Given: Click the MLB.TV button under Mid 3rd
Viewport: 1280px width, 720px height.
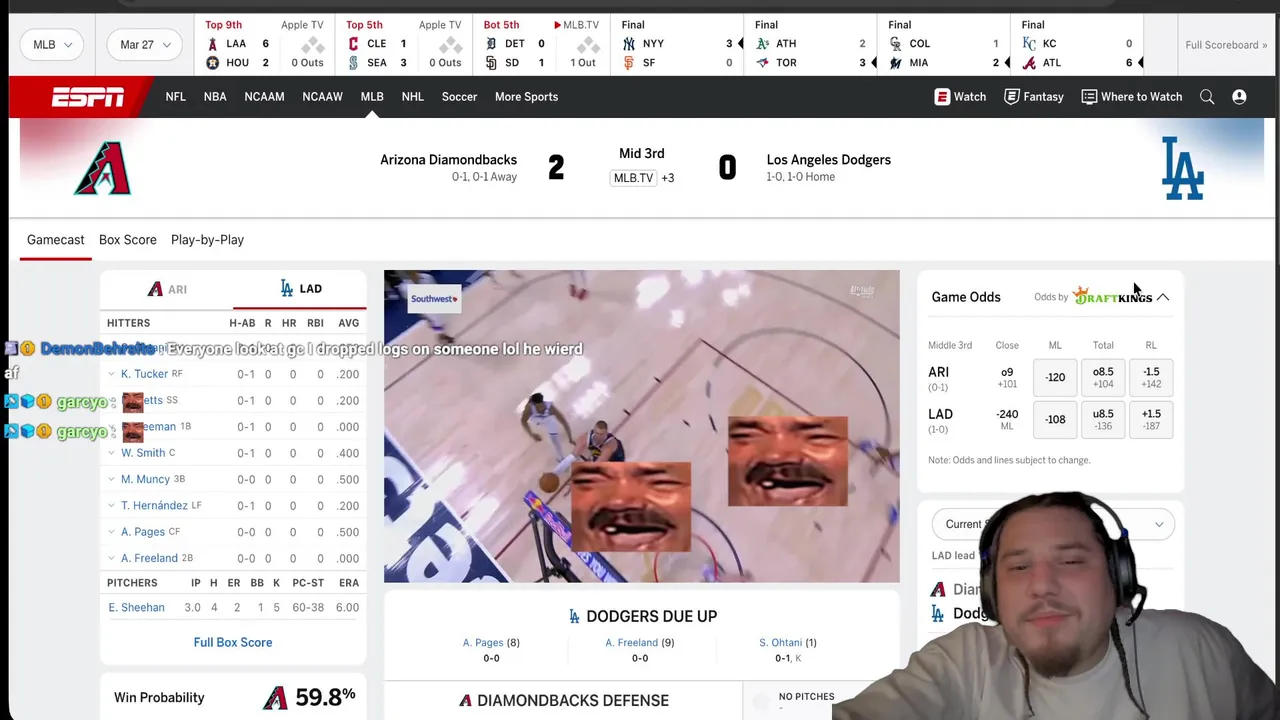Looking at the screenshot, I should pyautogui.click(x=633, y=178).
